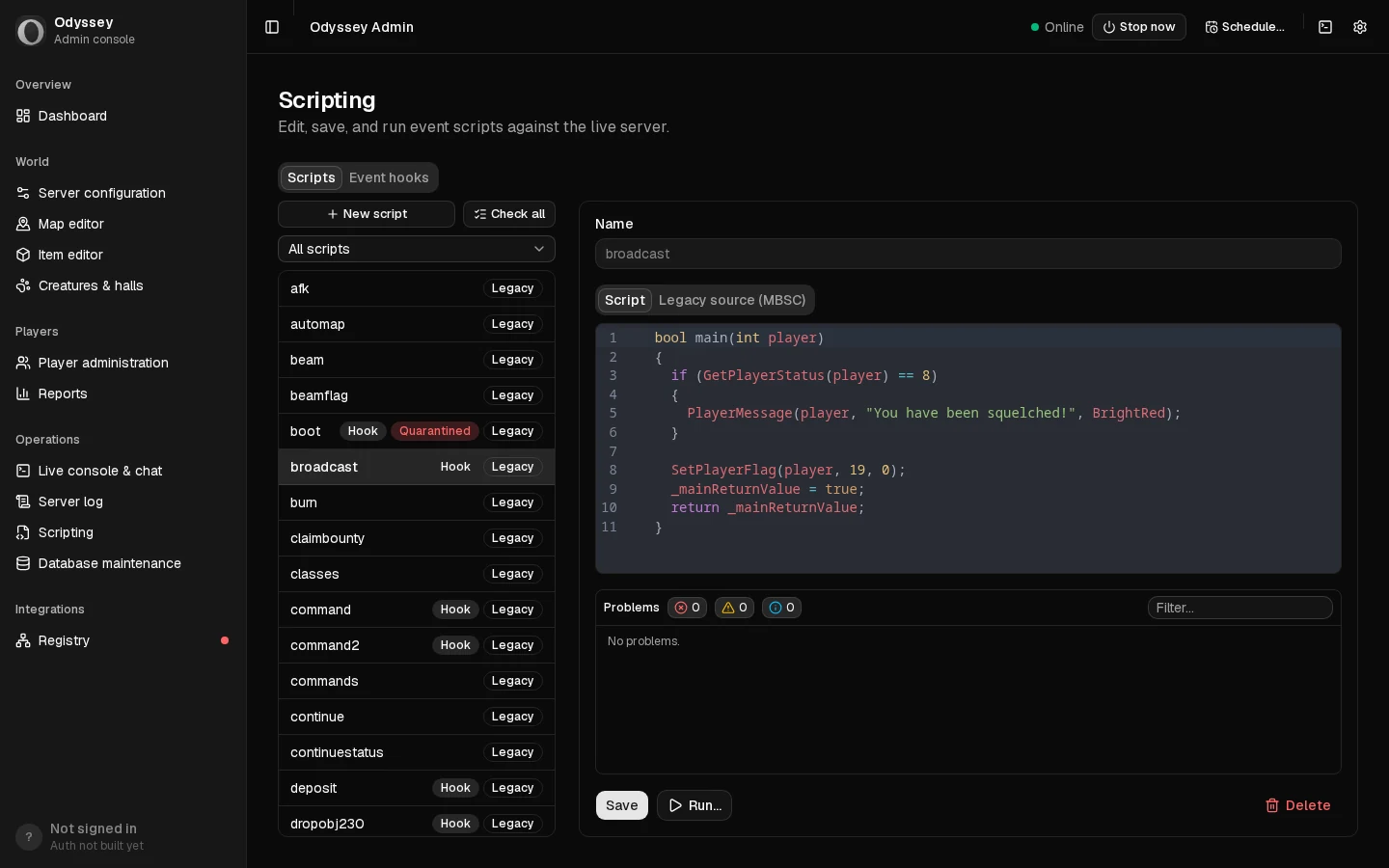
Task: Click the Odyssey logo icon
Action: coord(31,31)
